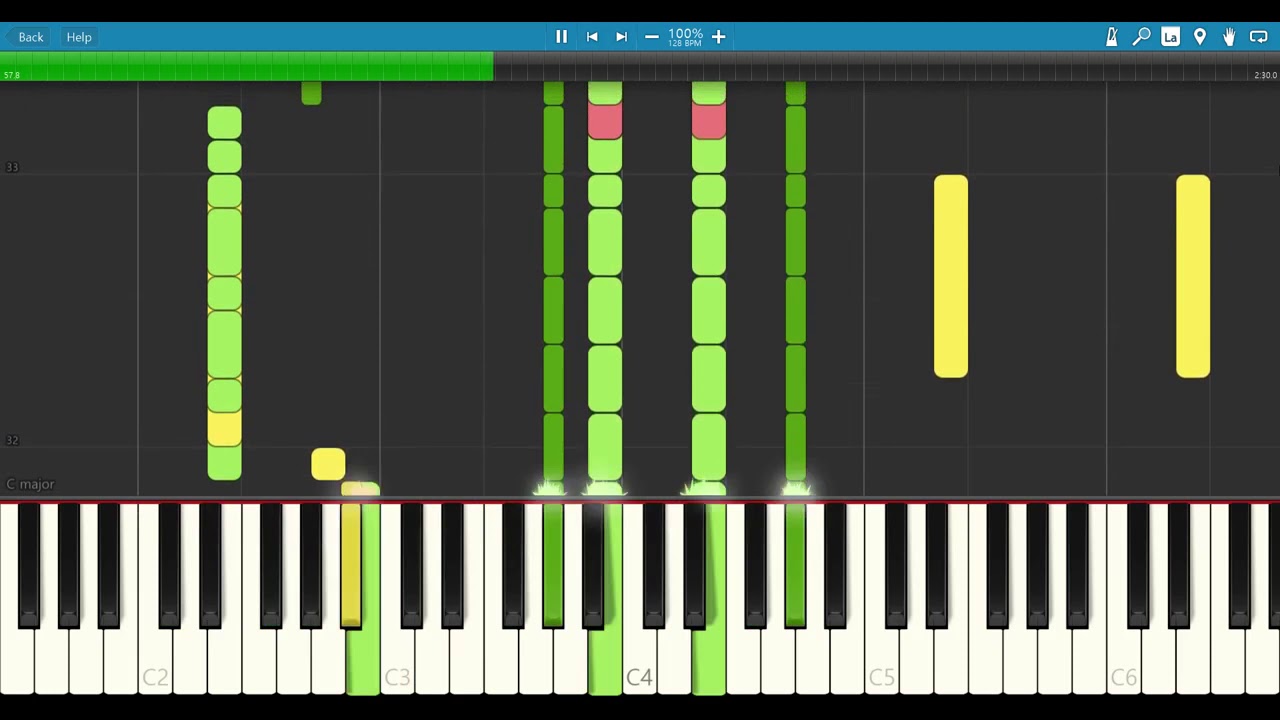The width and height of the screenshot is (1280, 720).
Task: Toggle the La note labels option
Action: tap(1170, 37)
